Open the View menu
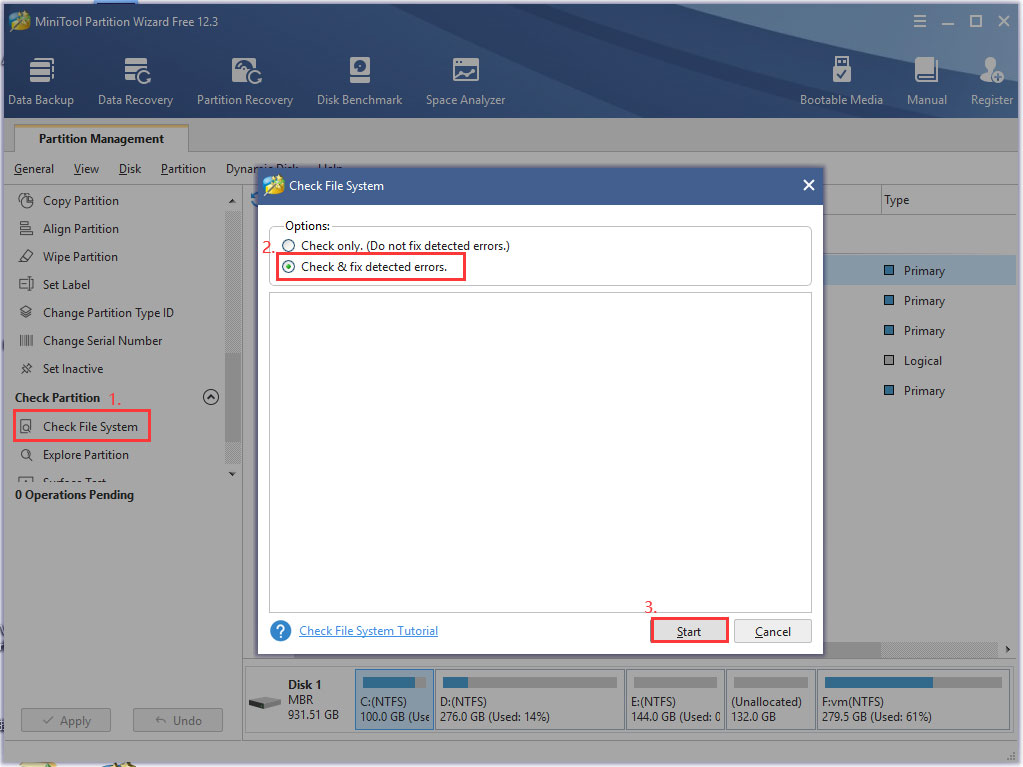Image resolution: width=1023 pixels, height=767 pixels. (x=86, y=169)
